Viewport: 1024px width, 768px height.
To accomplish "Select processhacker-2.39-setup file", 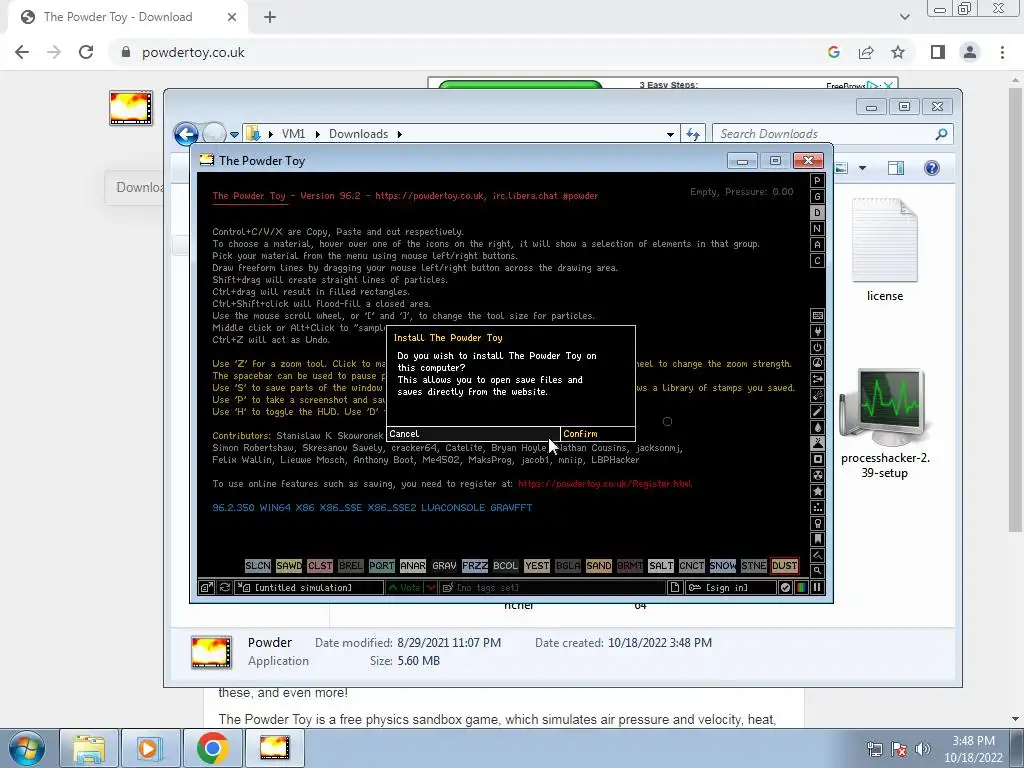I will tap(884, 424).
